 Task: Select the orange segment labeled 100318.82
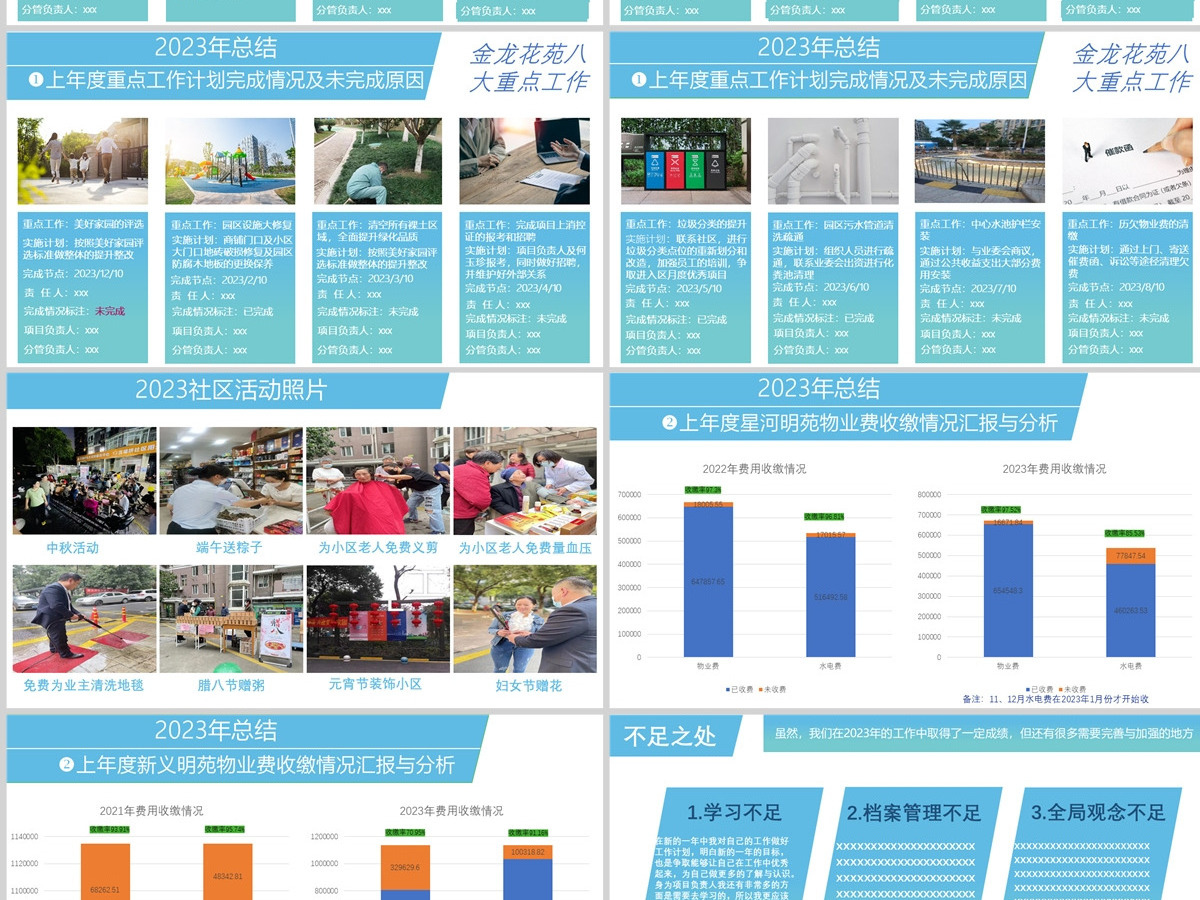(x=527, y=852)
